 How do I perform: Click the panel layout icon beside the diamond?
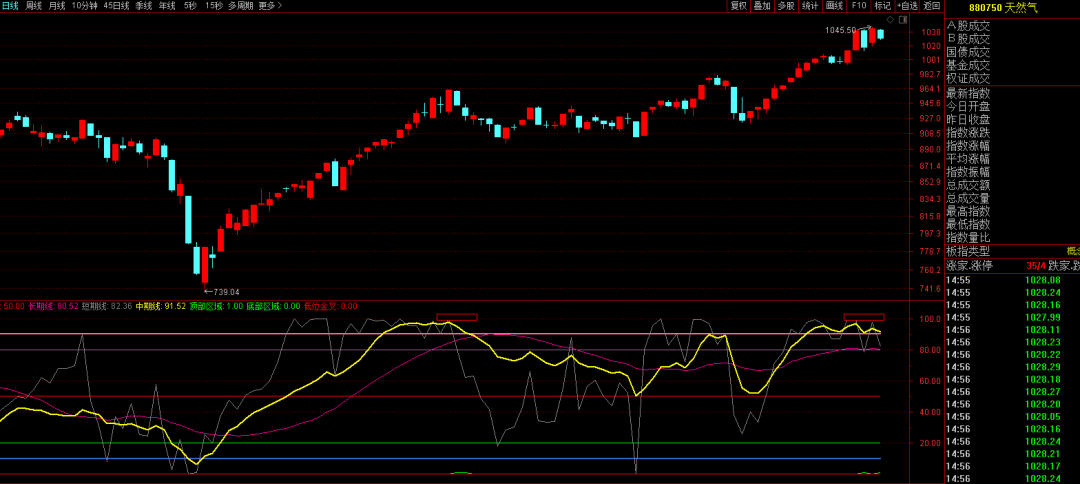(903, 19)
